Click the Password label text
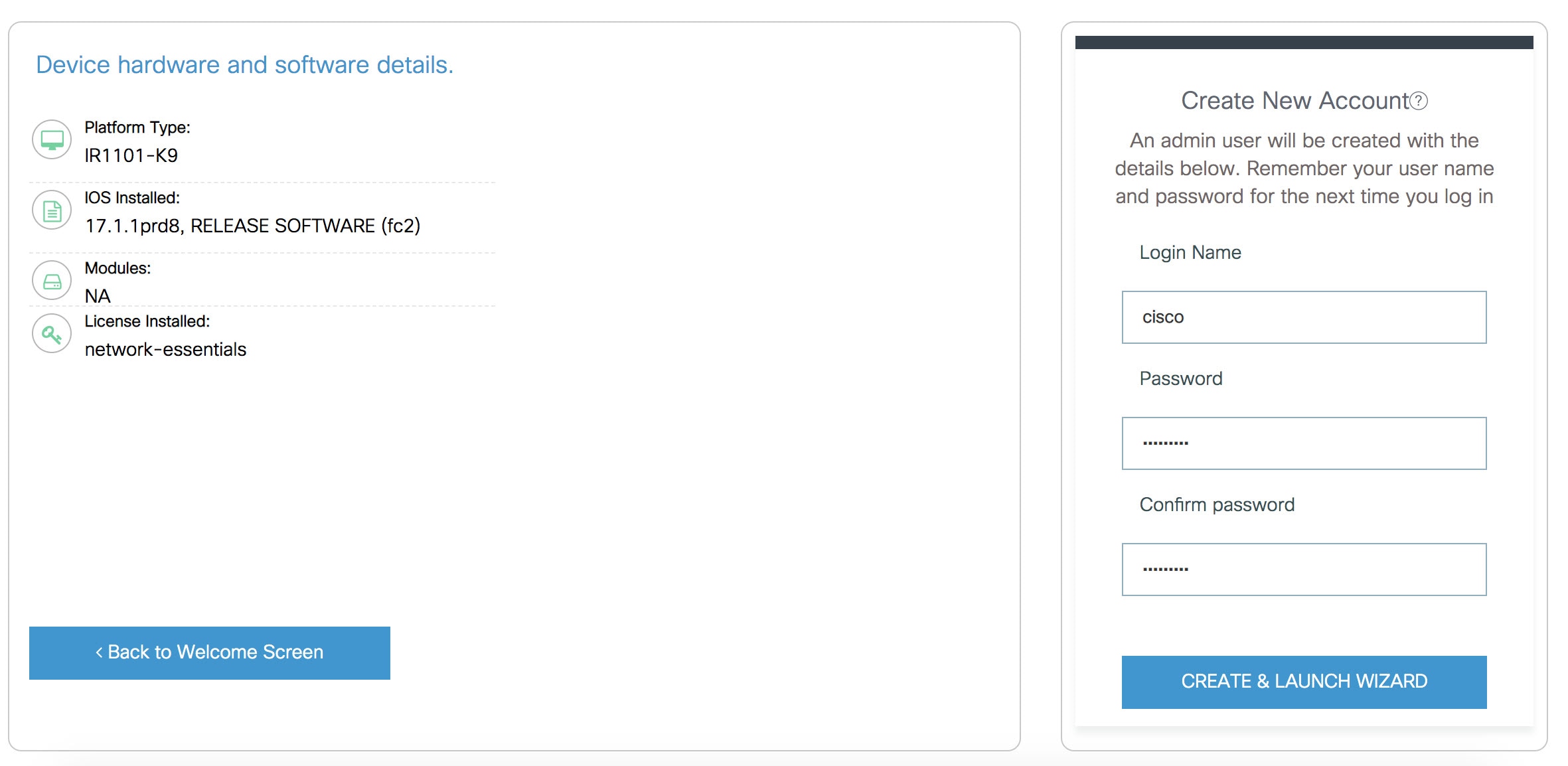 click(x=1181, y=378)
